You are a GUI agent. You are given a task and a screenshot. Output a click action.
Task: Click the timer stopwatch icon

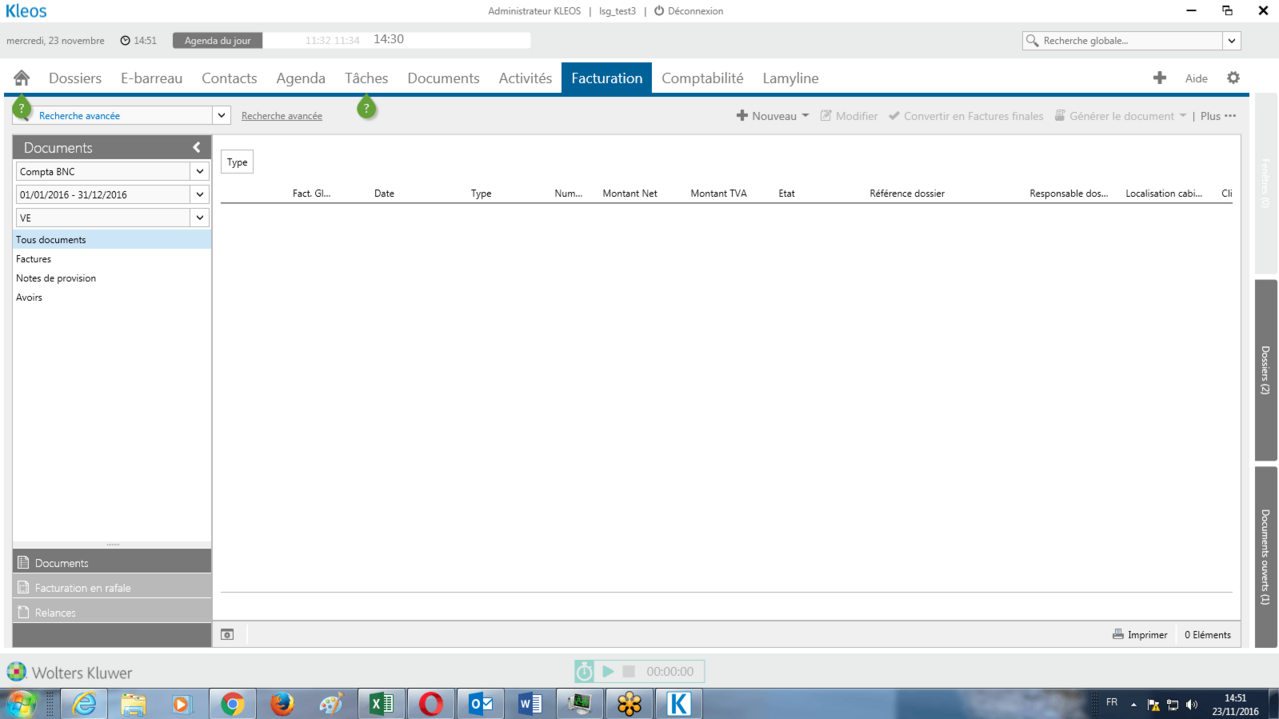(x=585, y=672)
